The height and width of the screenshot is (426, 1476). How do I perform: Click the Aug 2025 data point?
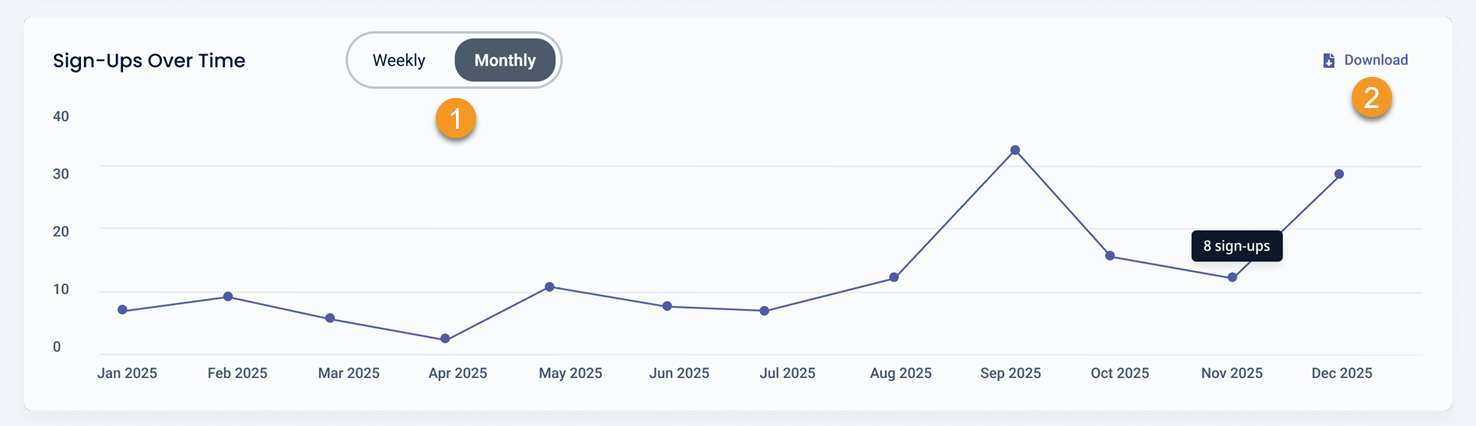pyautogui.click(x=894, y=277)
